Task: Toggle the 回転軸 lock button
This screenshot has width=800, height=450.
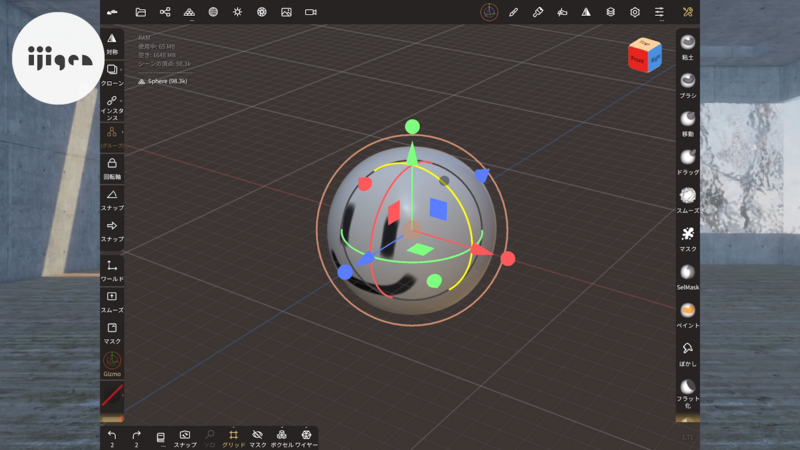Action: tap(112, 168)
